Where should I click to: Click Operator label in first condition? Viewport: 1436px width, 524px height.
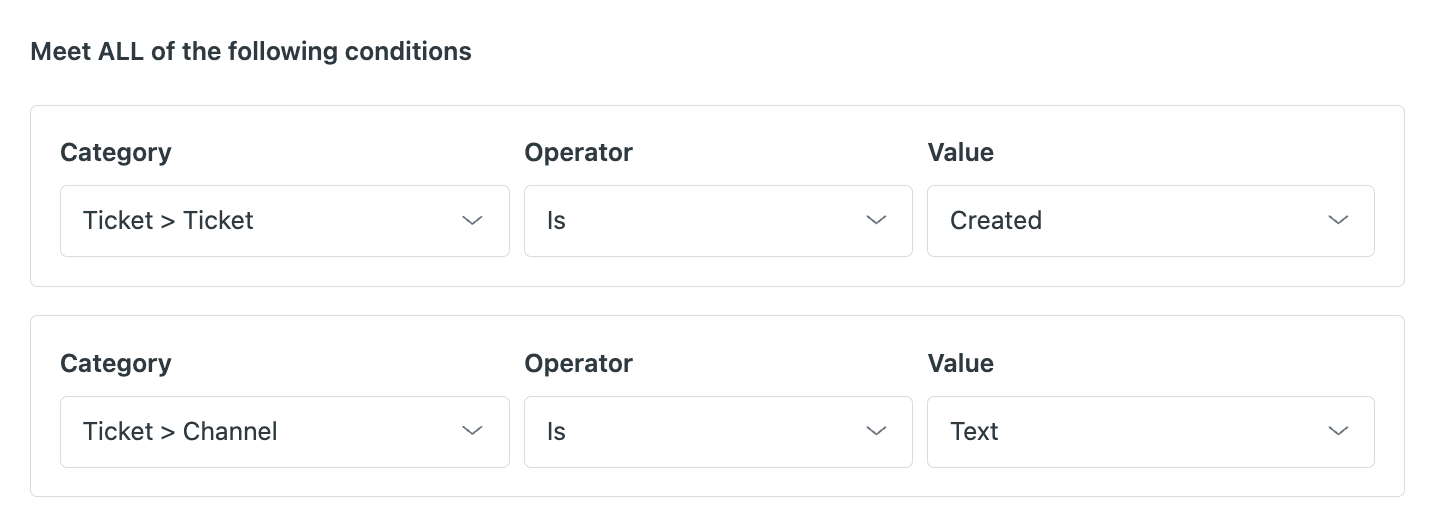(x=579, y=152)
